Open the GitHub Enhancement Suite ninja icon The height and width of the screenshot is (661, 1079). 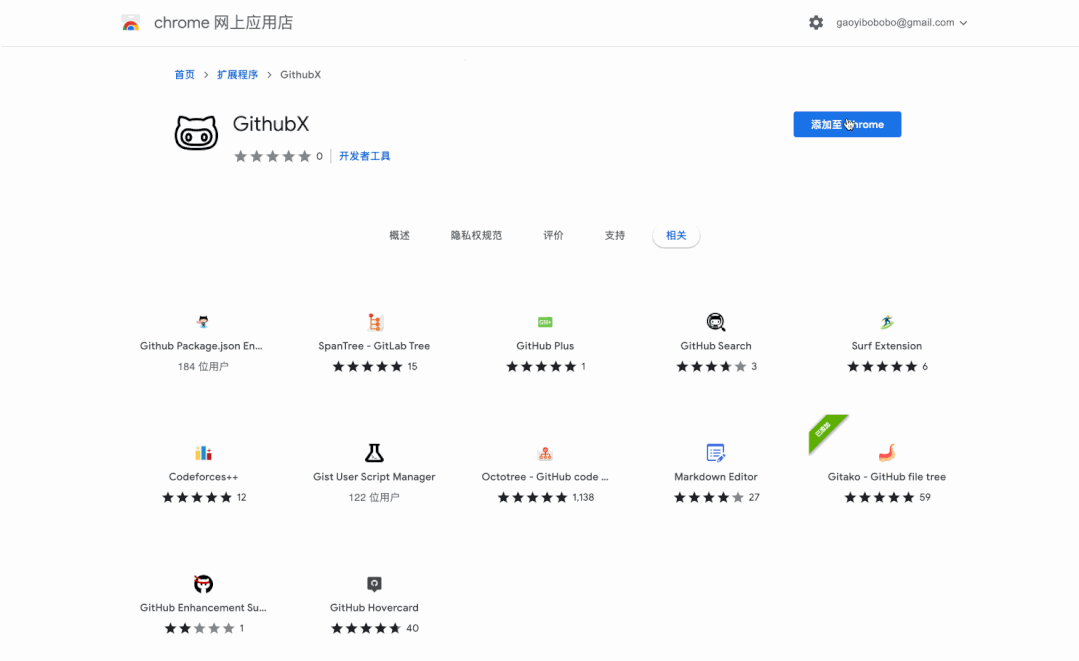click(203, 583)
